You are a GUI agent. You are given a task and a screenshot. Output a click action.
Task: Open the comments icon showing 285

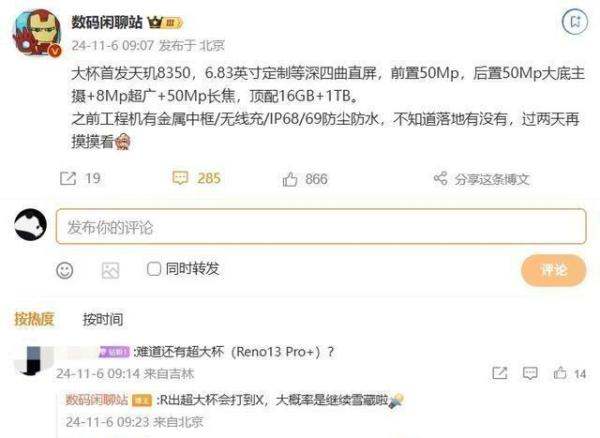[x=180, y=178]
